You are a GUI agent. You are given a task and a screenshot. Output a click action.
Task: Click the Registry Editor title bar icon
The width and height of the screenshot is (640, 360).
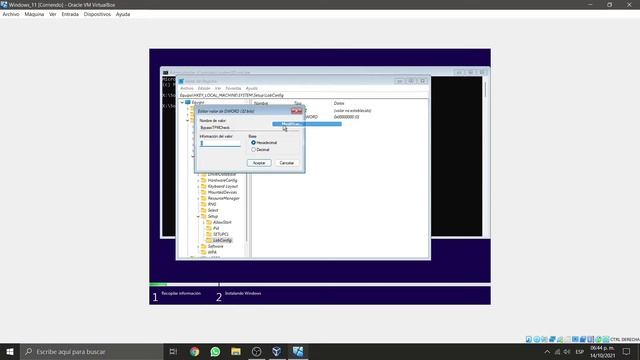[x=181, y=81]
